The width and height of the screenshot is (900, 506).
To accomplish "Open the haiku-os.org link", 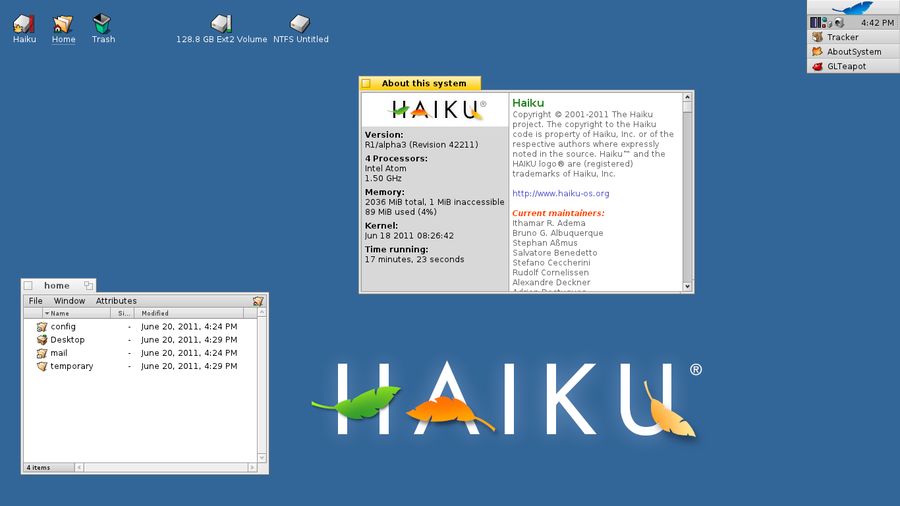I will click(561, 193).
